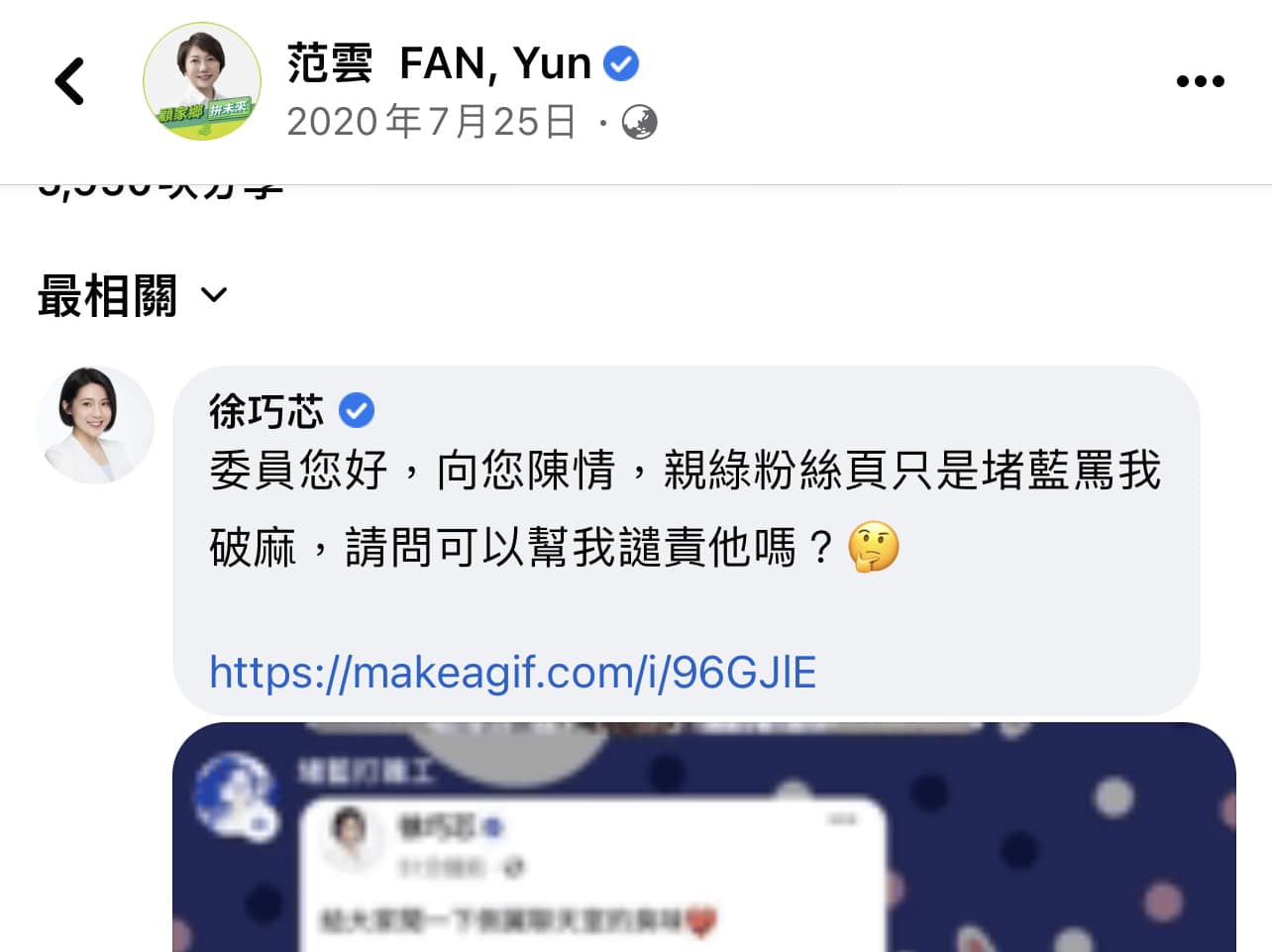The image size is (1272, 952).
Task: Open the makeagif.com link in comment
Action: tap(512, 673)
